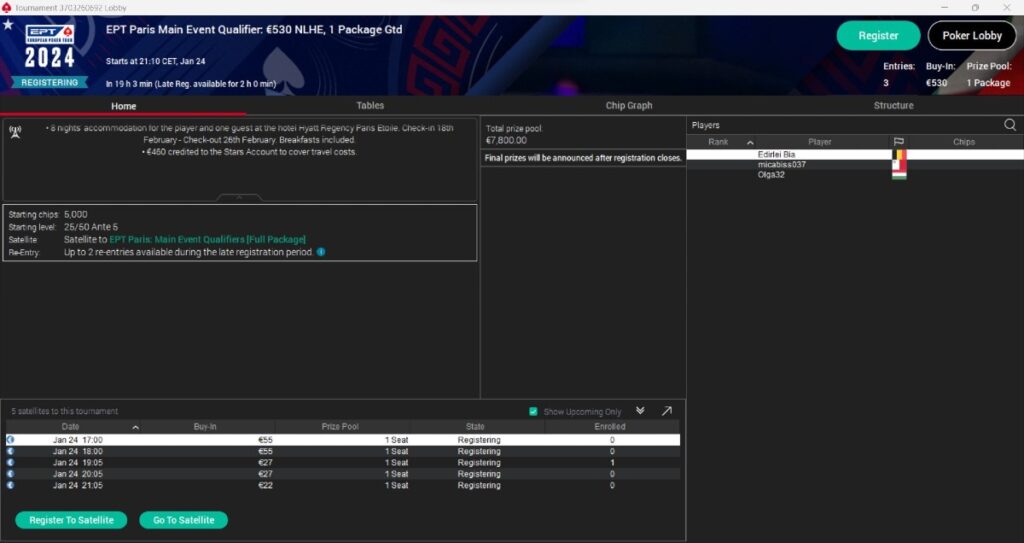Screen dimensions: 1024x543
Task: Click the EPT 2024 logo
Action: [50, 47]
